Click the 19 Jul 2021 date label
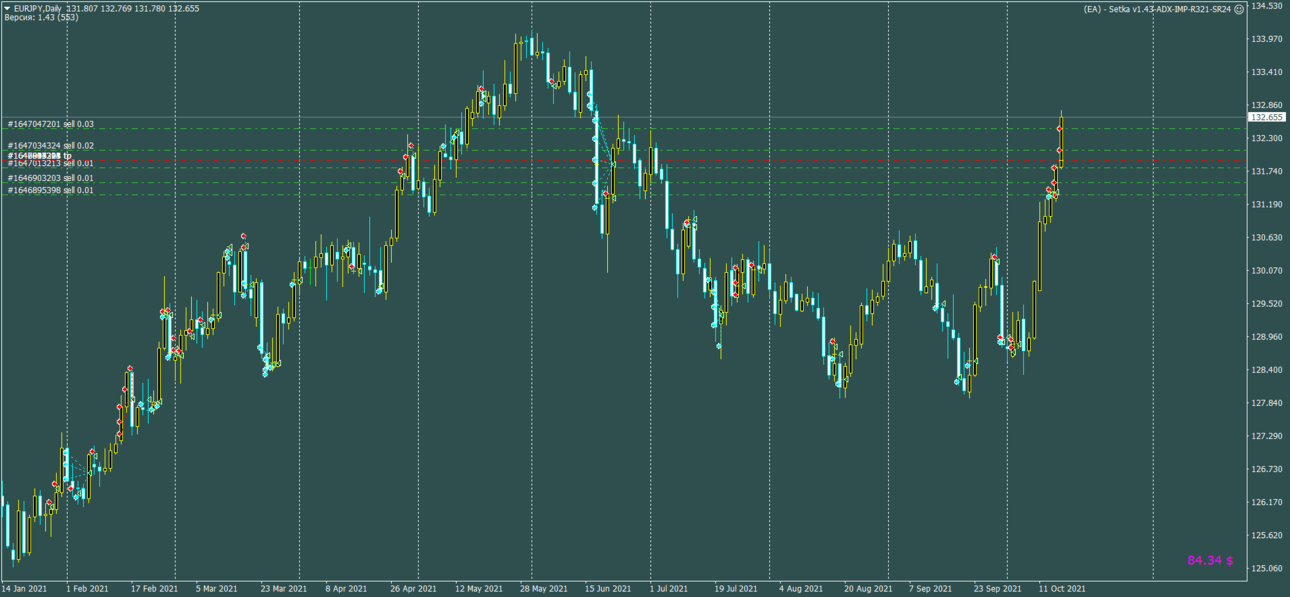 click(x=737, y=589)
